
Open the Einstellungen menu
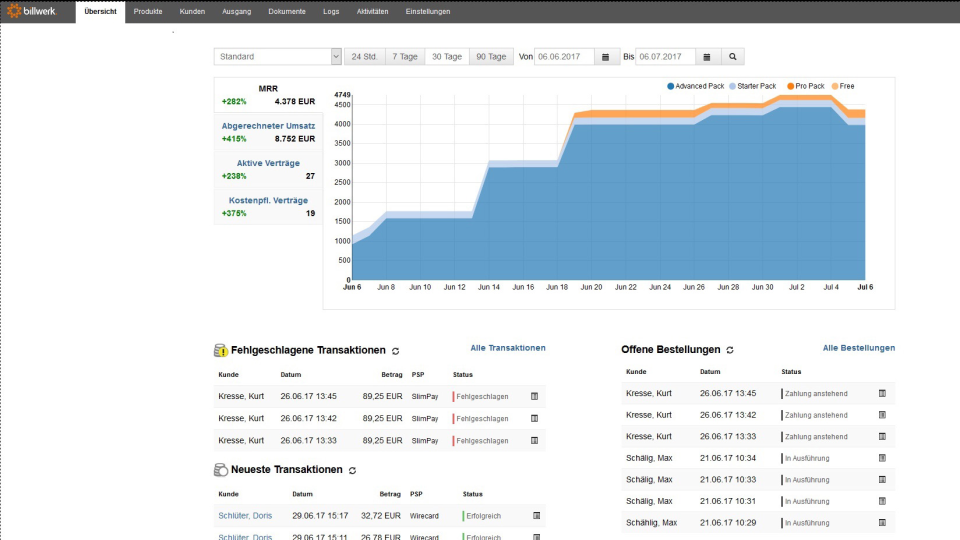(427, 12)
